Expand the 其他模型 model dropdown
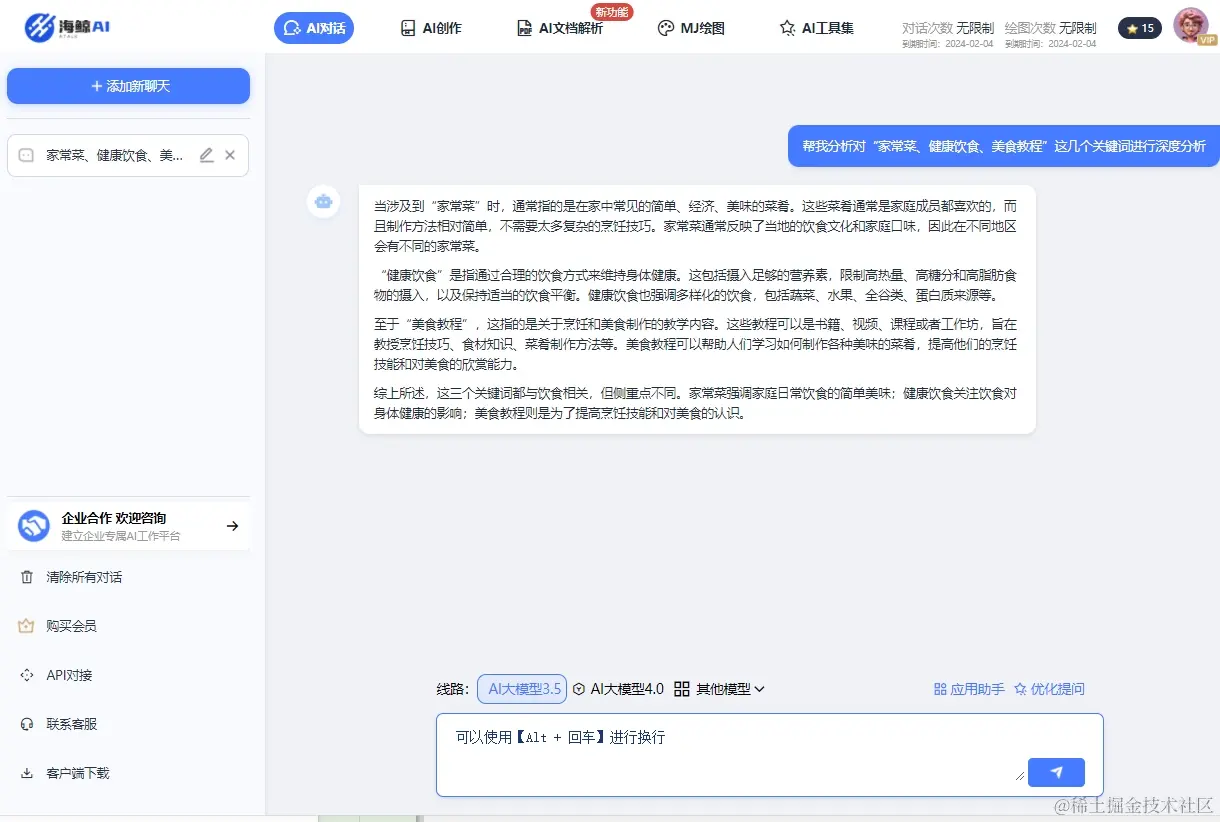Viewport: 1220px width, 822px height. [719, 688]
